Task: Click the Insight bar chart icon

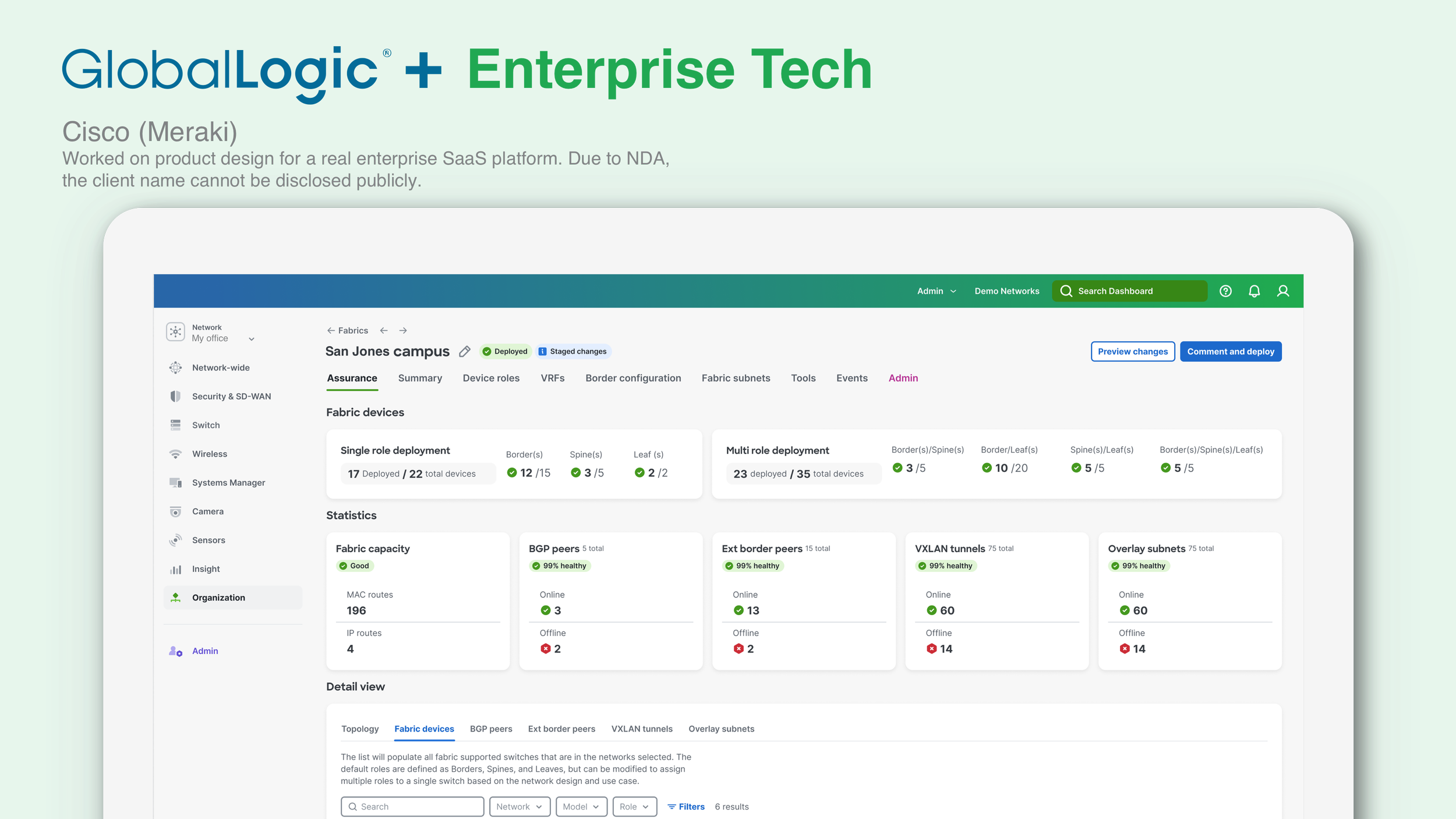Action: pos(175,569)
